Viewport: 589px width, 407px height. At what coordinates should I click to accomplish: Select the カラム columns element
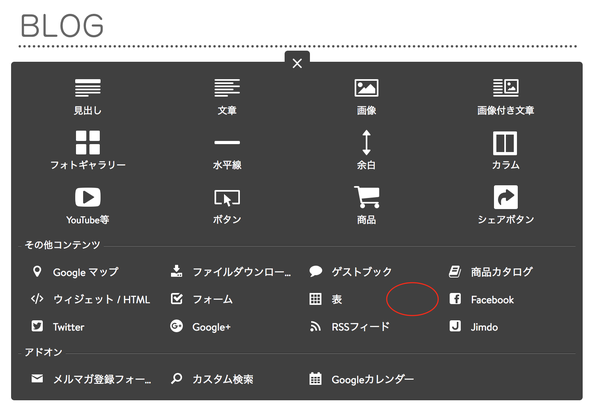tap(506, 150)
